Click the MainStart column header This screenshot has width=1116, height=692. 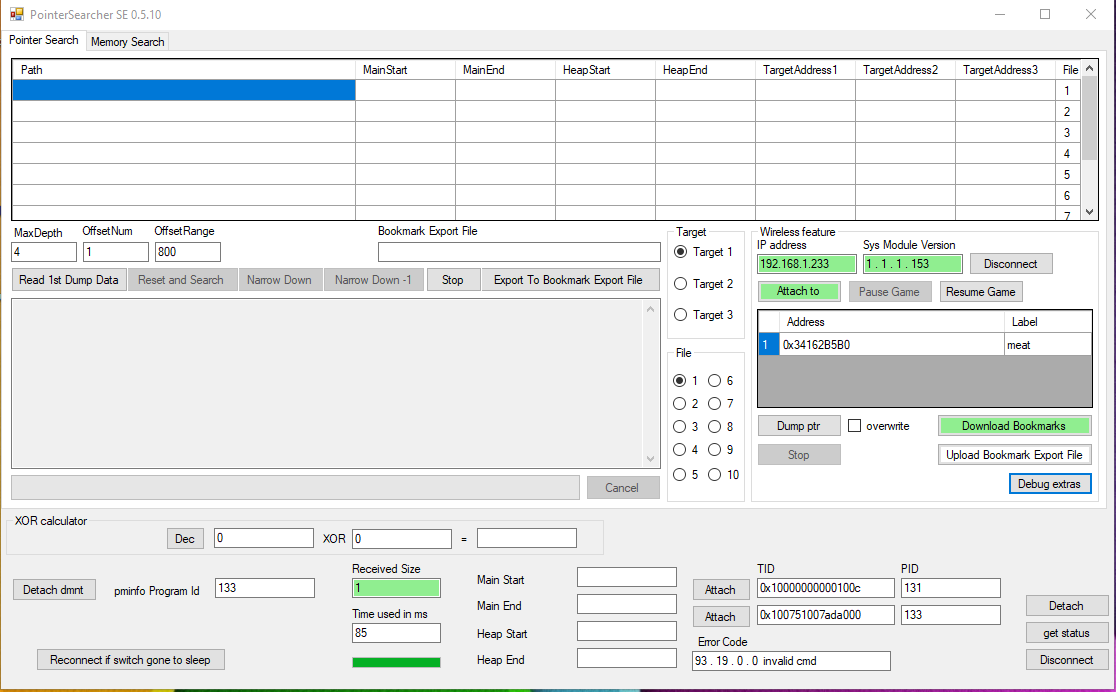(x=406, y=70)
